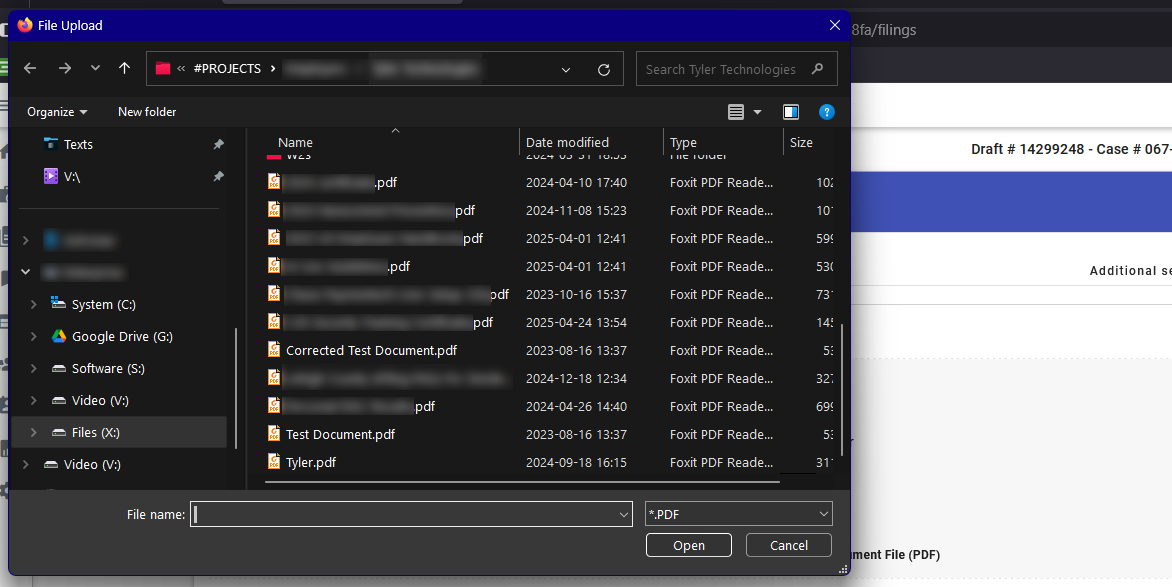Select the Google Drive (G:) drive
This screenshot has width=1172, height=587.
pyautogui.click(x=121, y=337)
